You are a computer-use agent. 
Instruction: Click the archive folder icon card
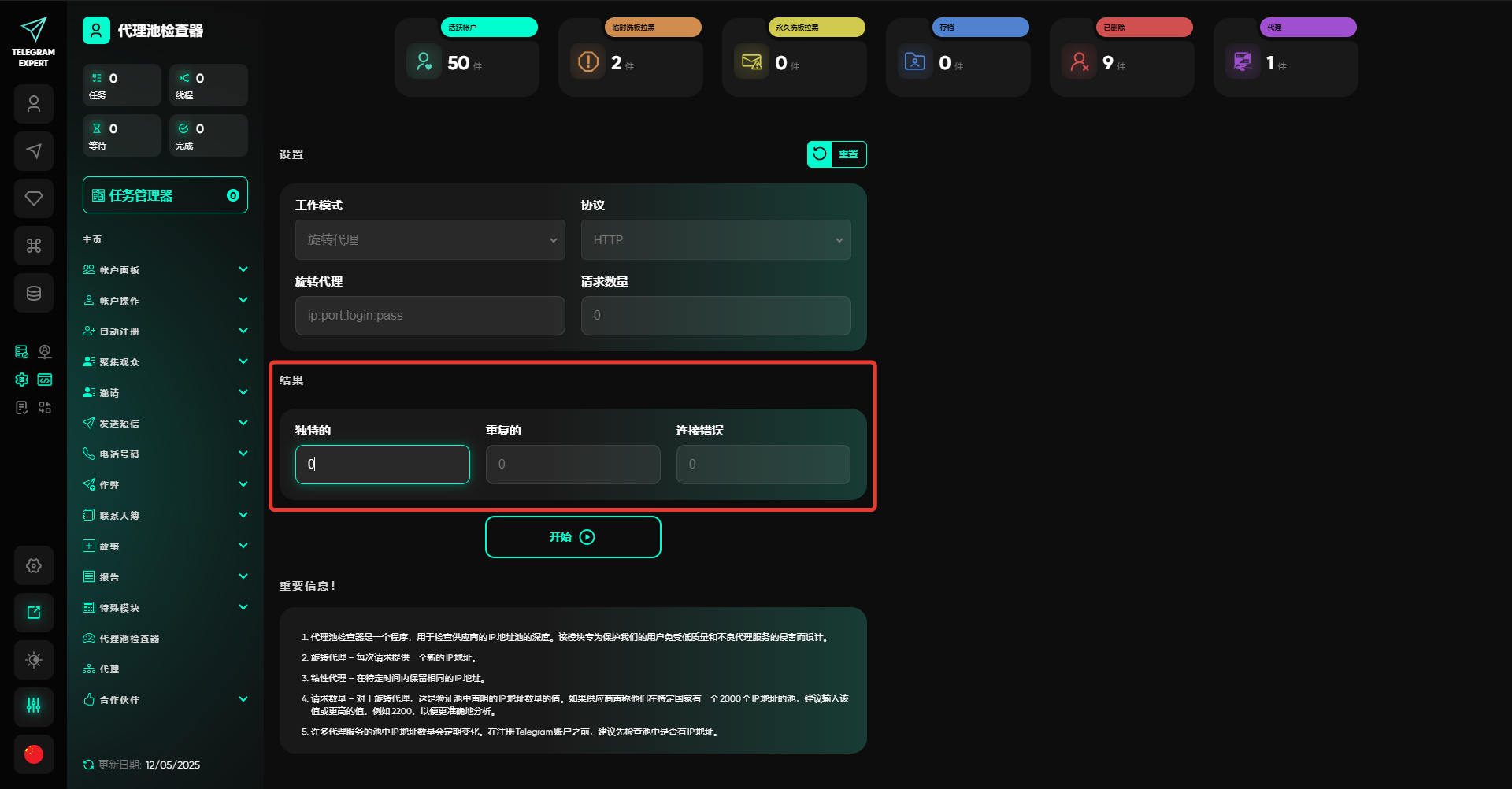[x=914, y=62]
